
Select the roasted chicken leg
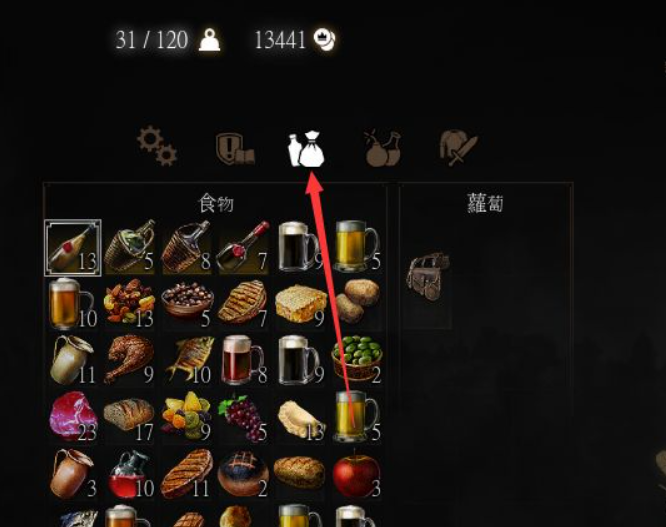pos(130,359)
